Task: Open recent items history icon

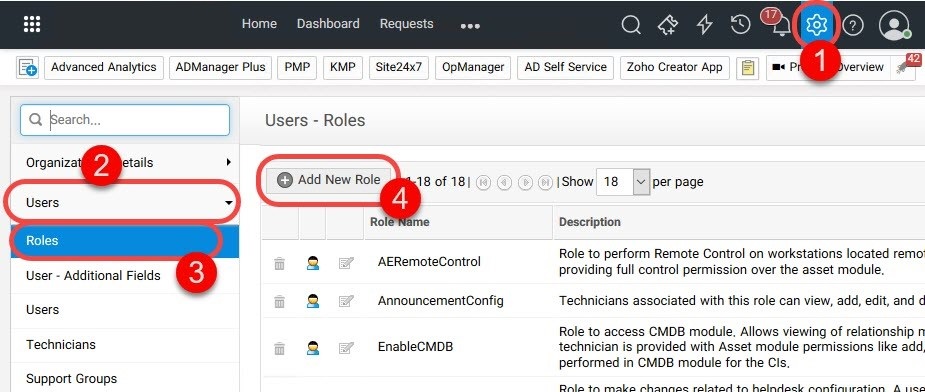Action: pos(740,25)
